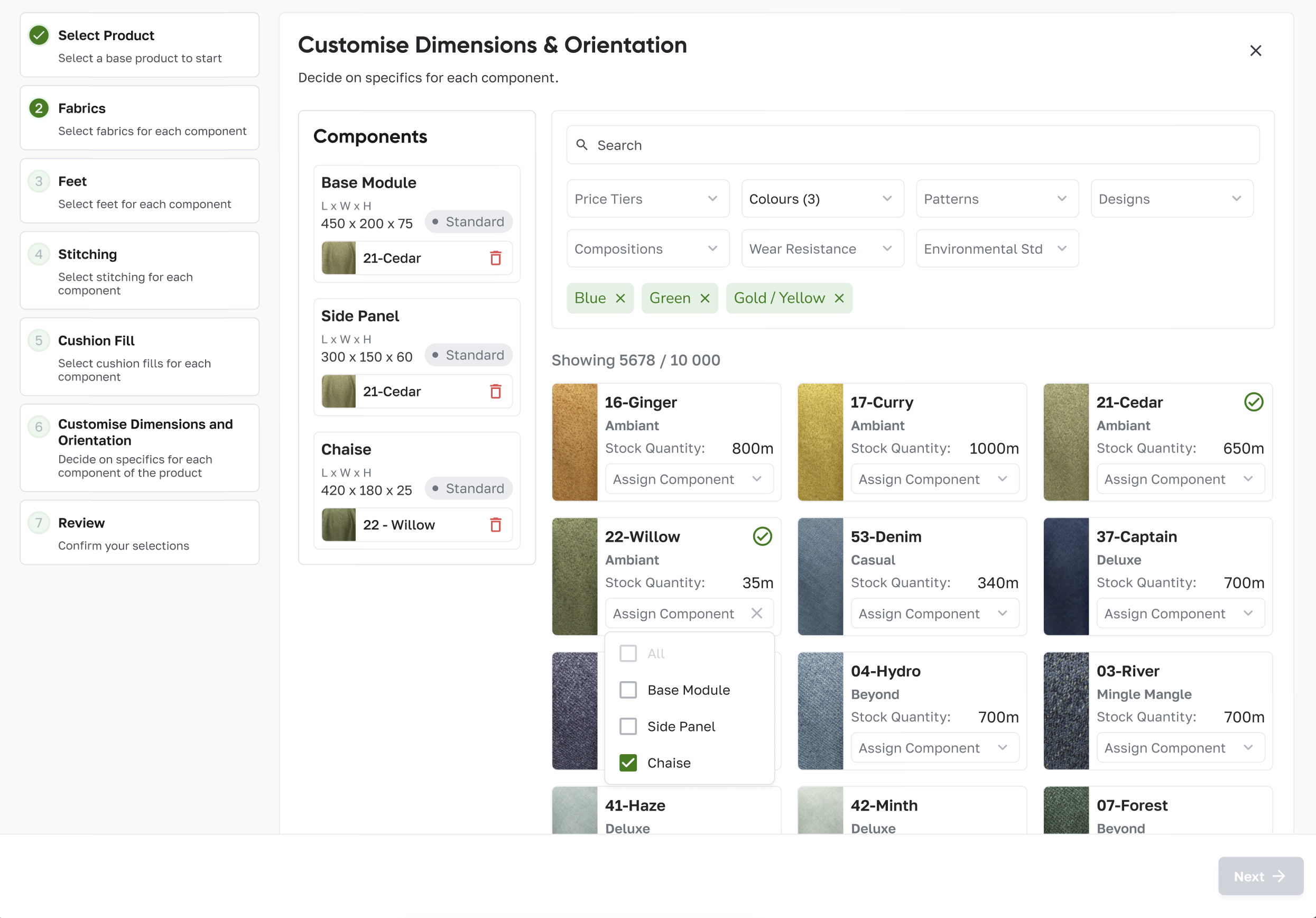Click the 16-Ginger fabric swatch
The height and width of the screenshot is (918, 1316).
pyautogui.click(x=575, y=442)
